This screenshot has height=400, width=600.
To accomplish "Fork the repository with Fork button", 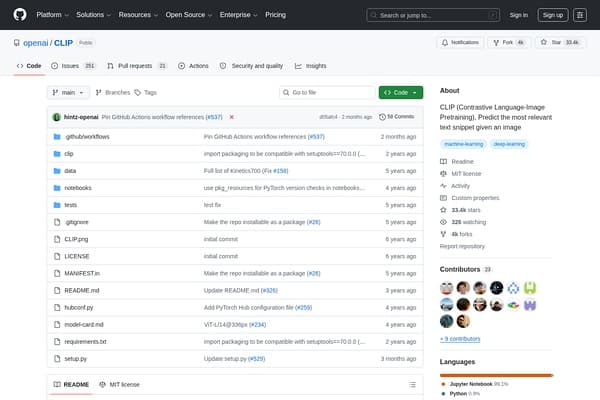I will click(509, 42).
